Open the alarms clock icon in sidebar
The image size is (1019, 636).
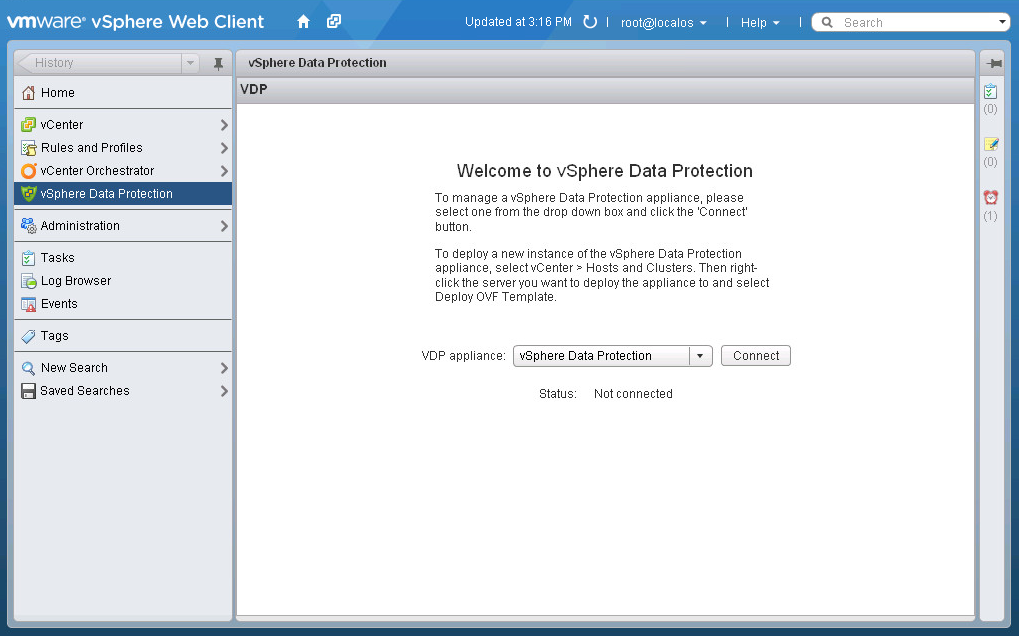click(990, 197)
